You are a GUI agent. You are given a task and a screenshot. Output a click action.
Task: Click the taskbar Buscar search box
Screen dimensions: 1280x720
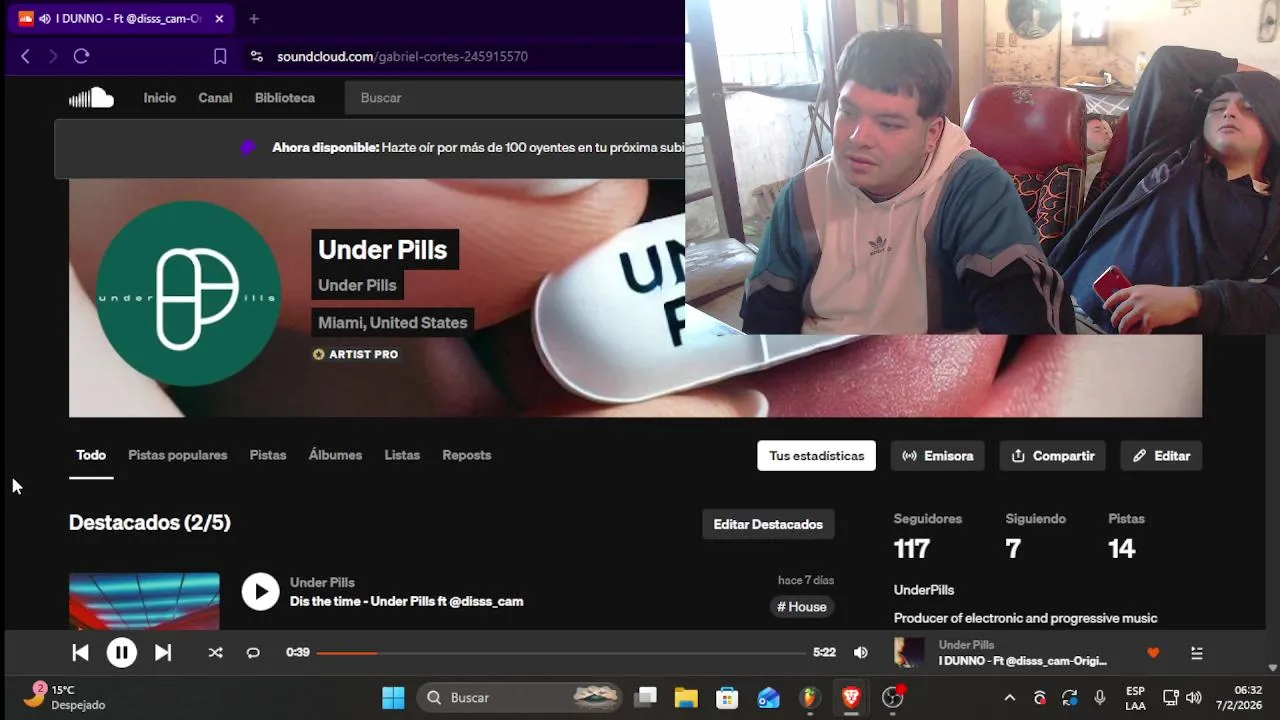coord(521,698)
